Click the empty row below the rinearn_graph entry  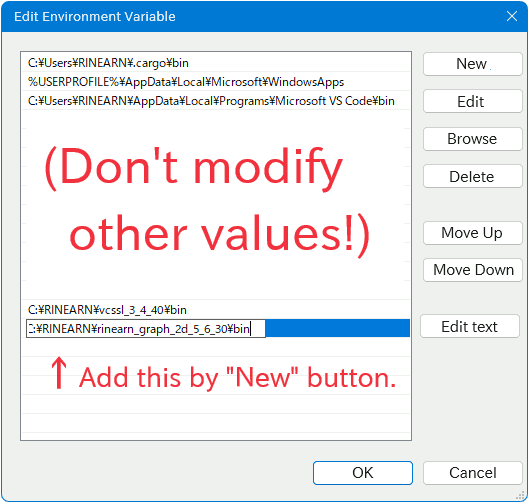click(x=216, y=347)
